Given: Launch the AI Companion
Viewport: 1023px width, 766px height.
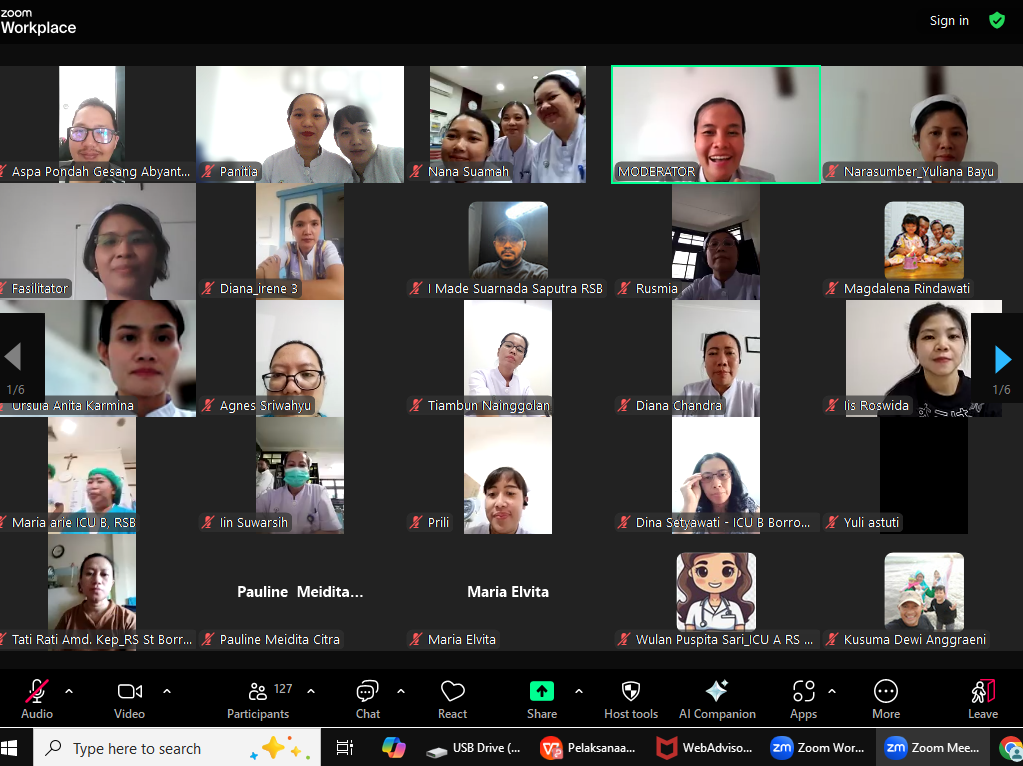Looking at the screenshot, I should click(x=717, y=698).
